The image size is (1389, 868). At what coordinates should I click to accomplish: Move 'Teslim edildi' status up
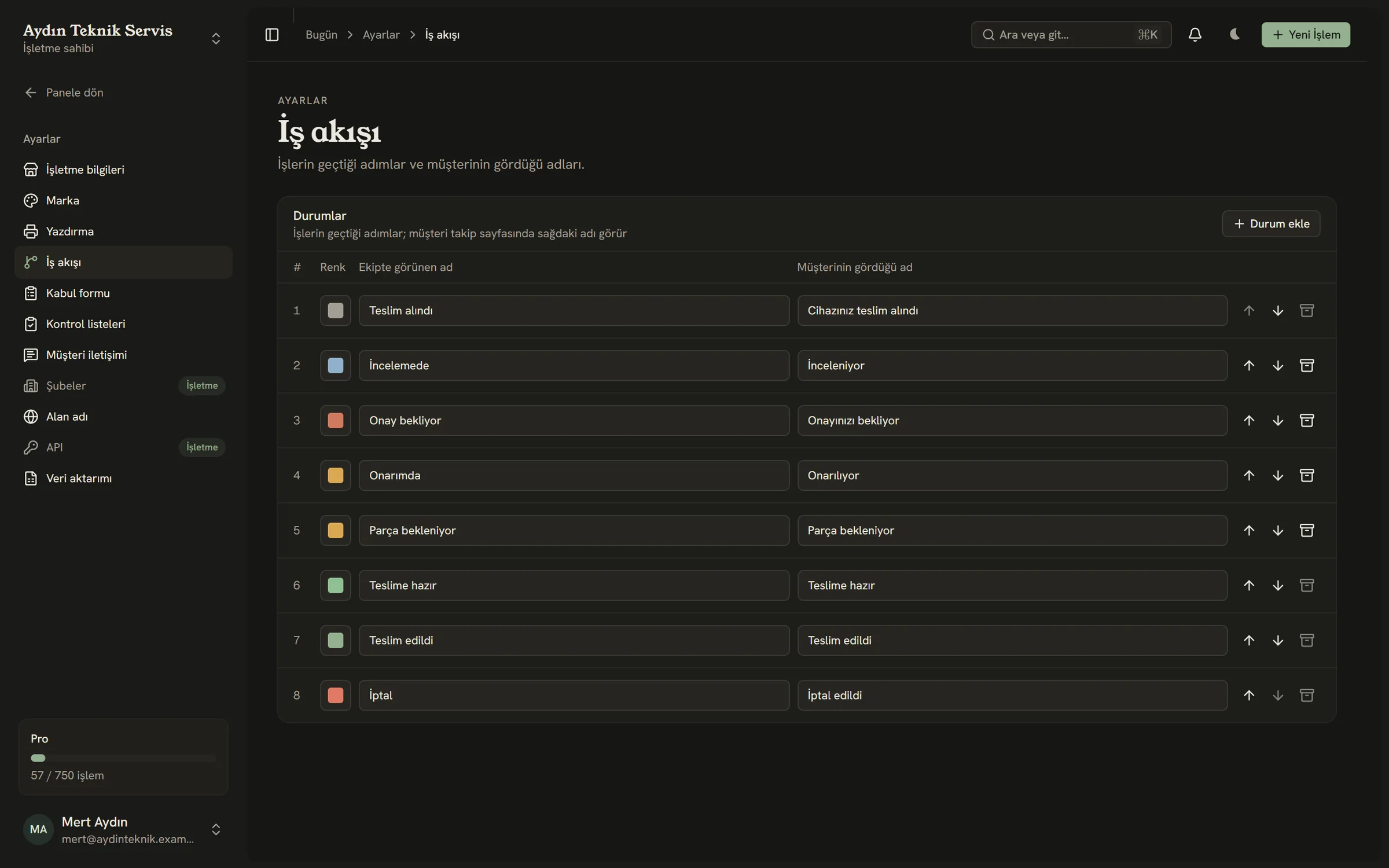[1249, 640]
